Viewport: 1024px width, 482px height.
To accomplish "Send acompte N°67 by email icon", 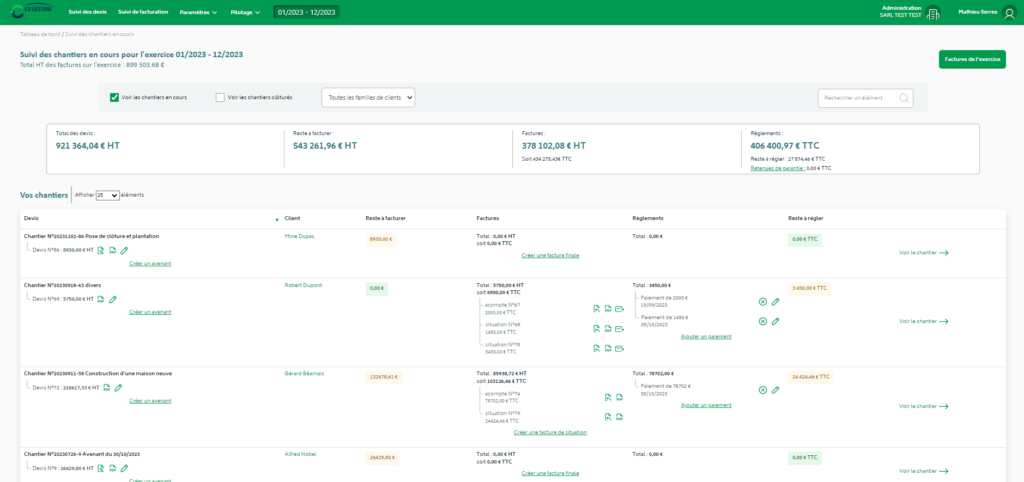I will 619,309.
